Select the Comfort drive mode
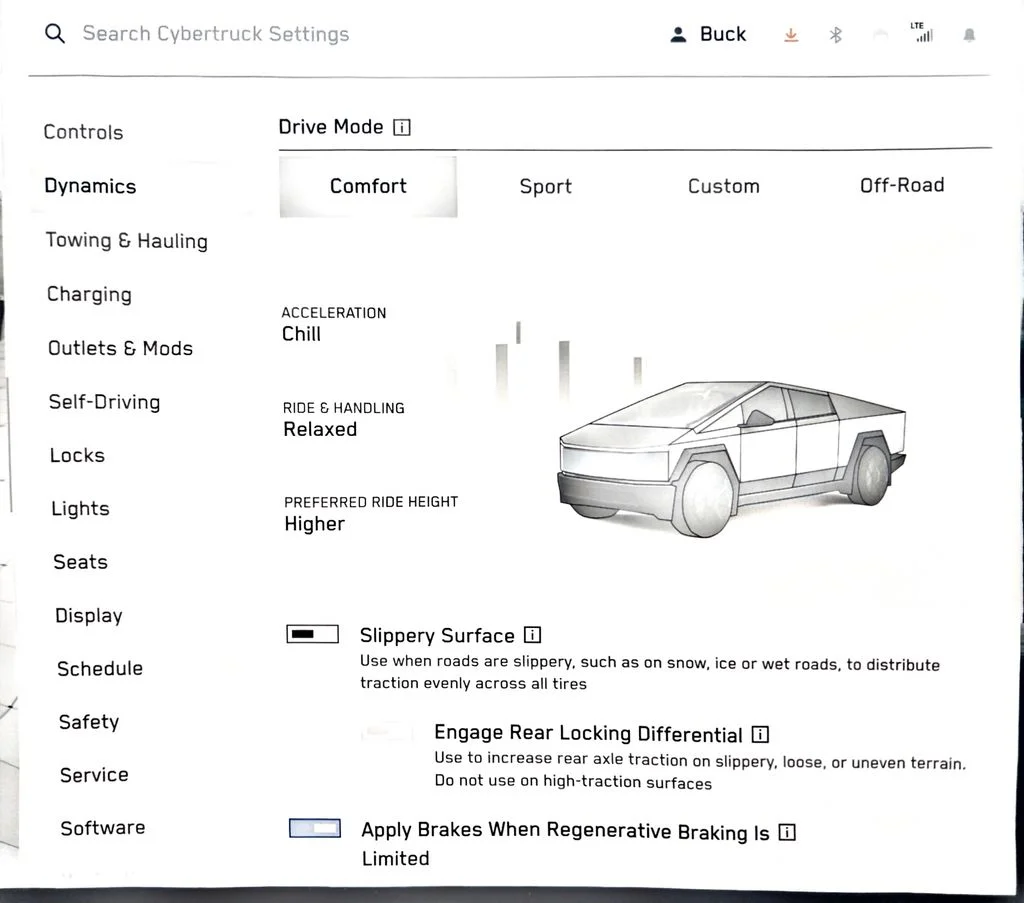This screenshot has width=1024, height=903. (368, 186)
